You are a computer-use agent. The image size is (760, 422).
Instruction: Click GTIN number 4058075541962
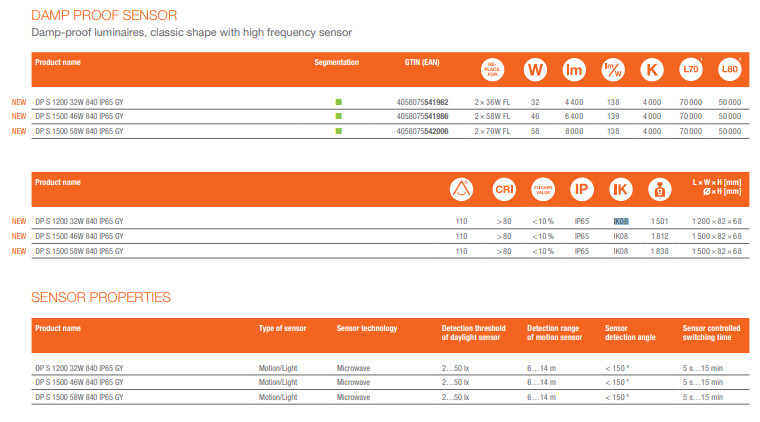422,102
